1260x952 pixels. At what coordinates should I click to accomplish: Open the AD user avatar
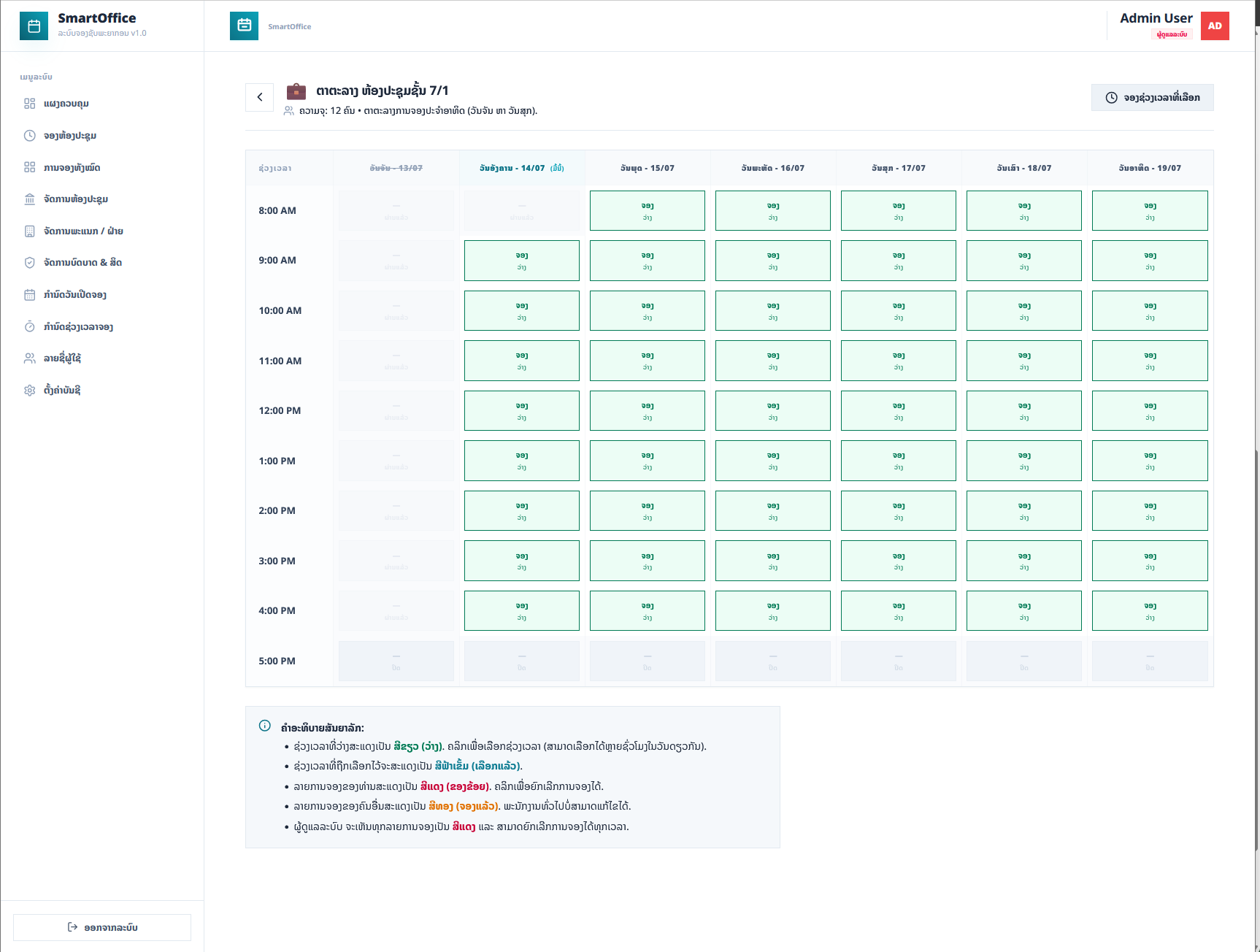(1215, 26)
